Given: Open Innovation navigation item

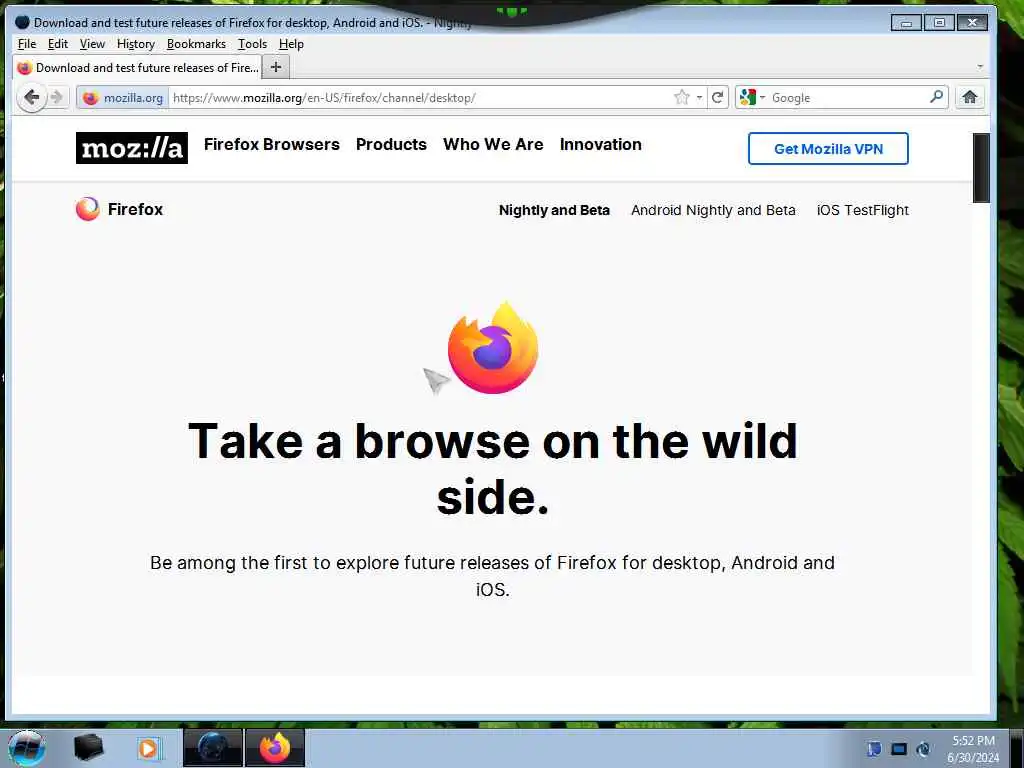Looking at the screenshot, I should pos(601,144).
